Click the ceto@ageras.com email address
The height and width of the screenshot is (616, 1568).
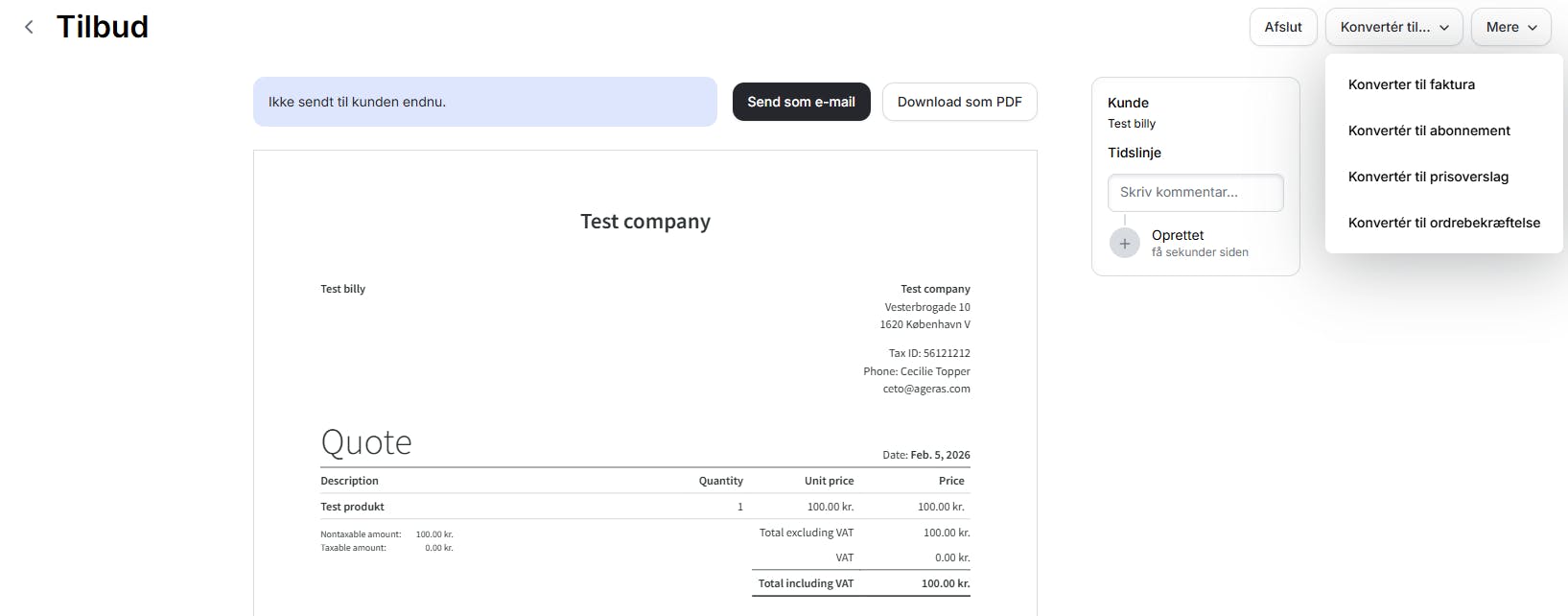point(926,389)
